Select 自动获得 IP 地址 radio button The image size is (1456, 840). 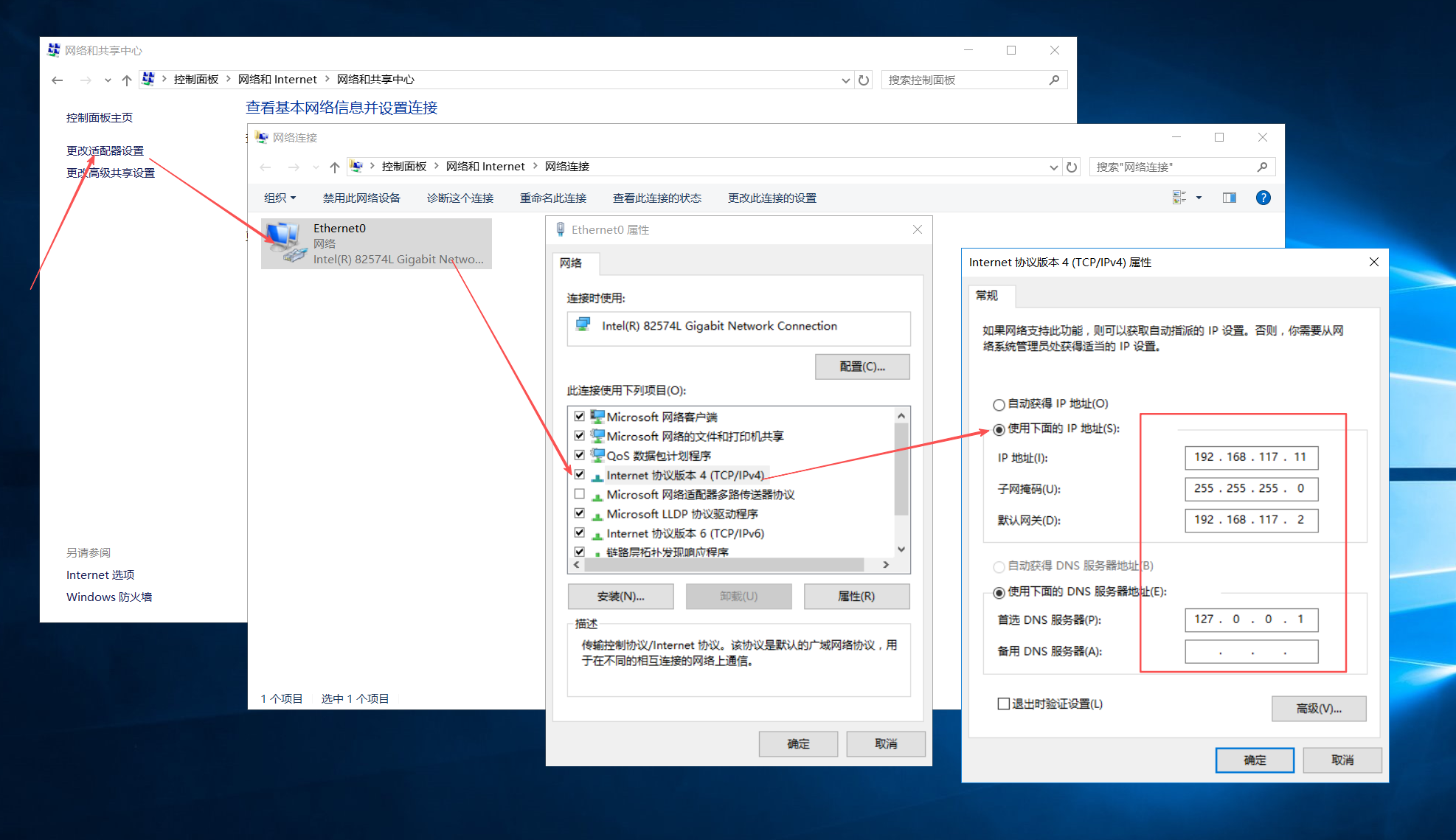[999, 405]
